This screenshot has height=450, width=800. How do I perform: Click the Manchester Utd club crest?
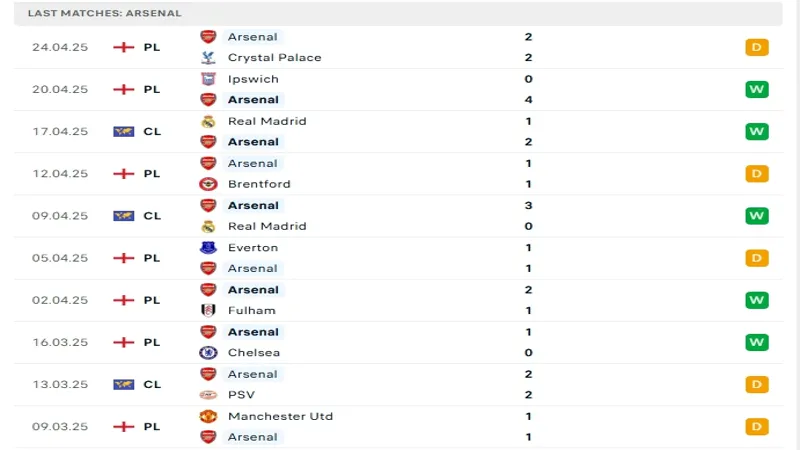click(x=208, y=416)
